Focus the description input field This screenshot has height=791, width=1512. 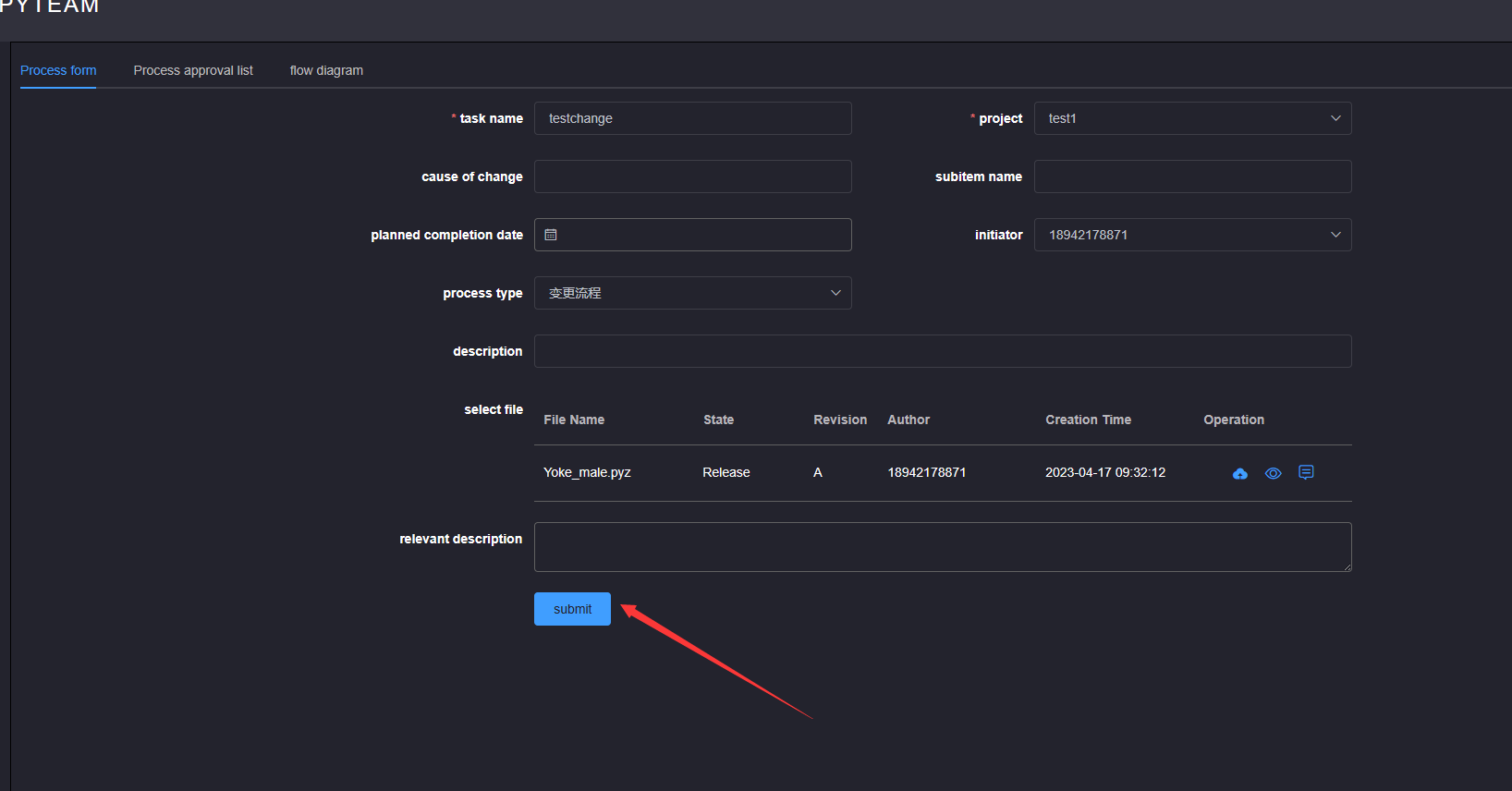point(943,351)
